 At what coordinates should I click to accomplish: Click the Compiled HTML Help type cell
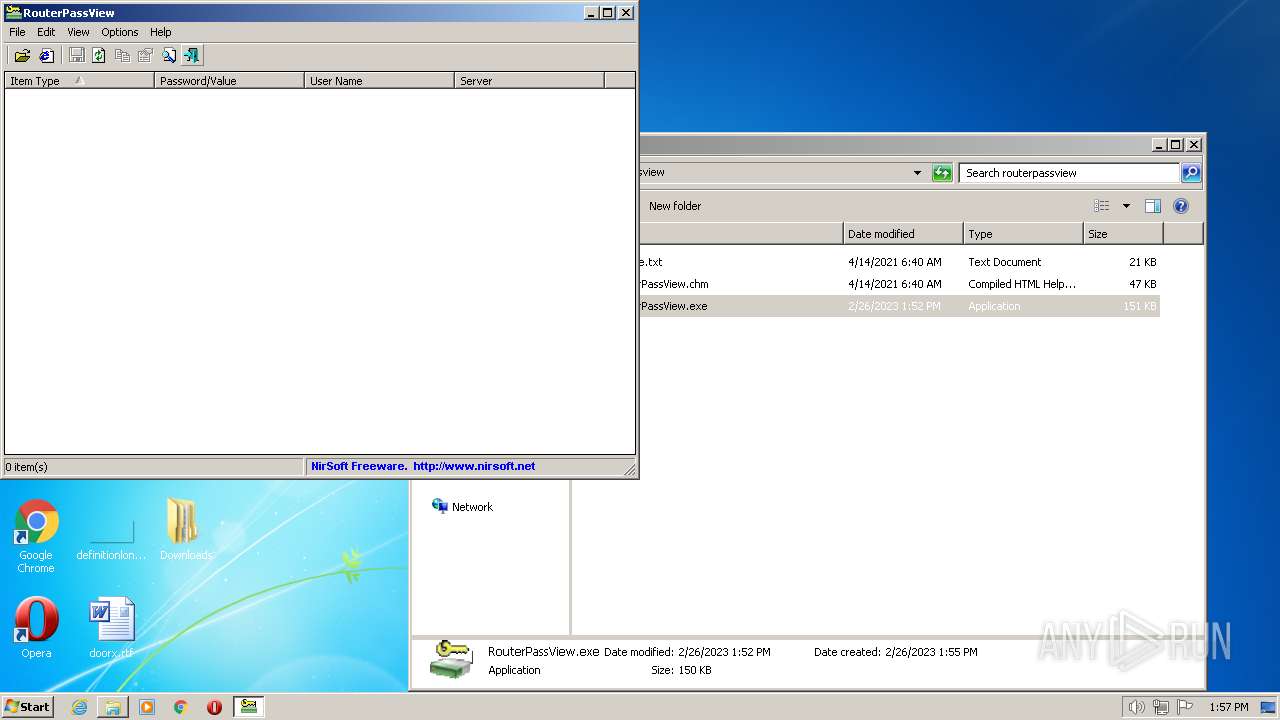[1022, 284]
